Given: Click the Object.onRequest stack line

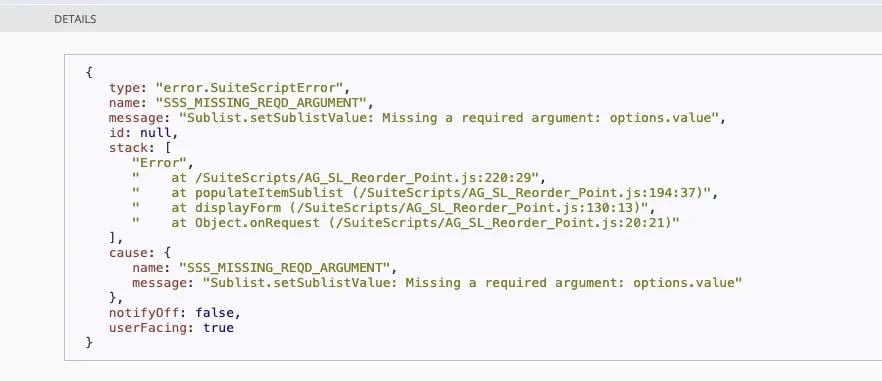Looking at the screenshot, I should 406,222.
